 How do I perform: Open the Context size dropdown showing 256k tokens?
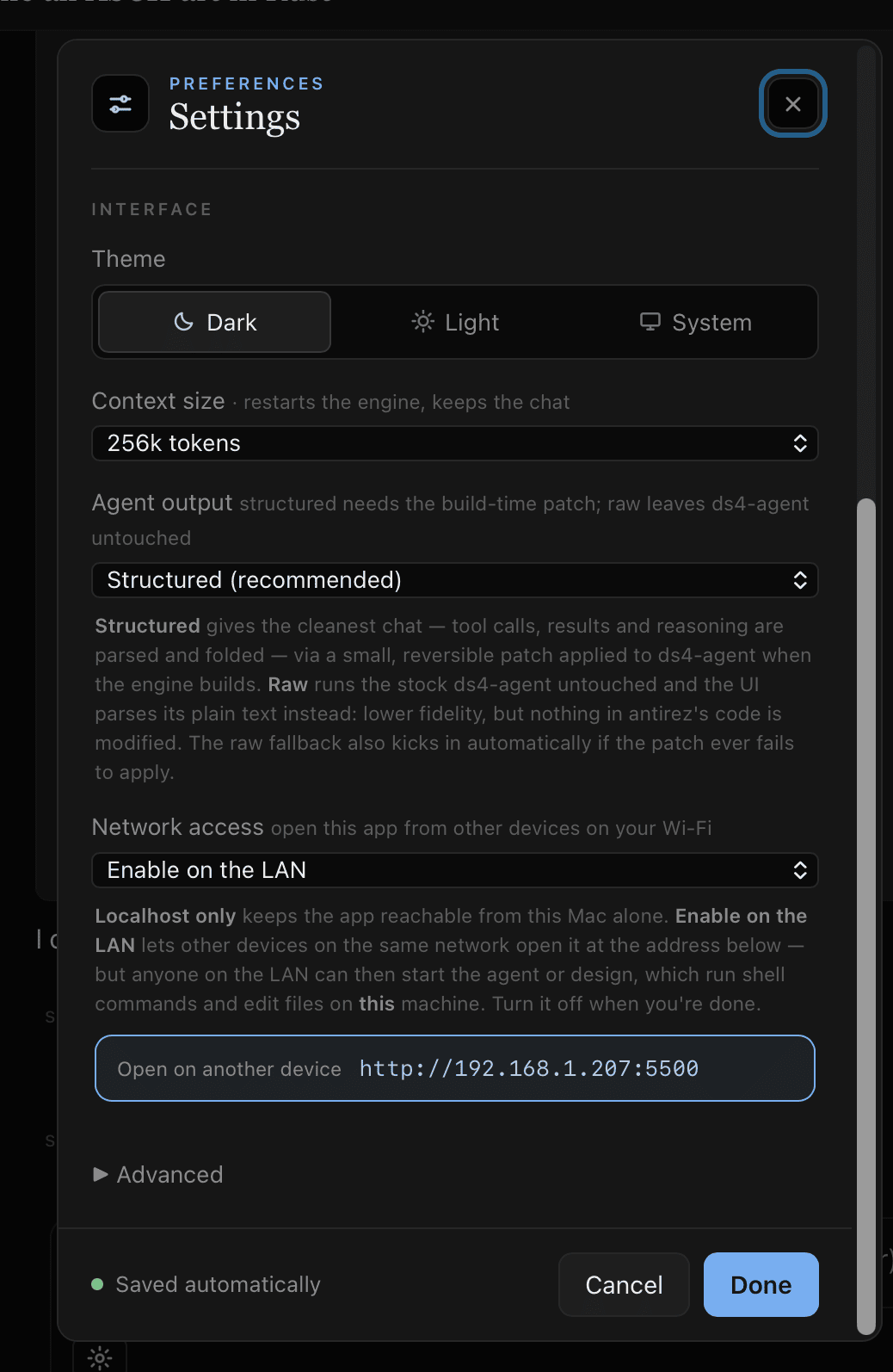pos(454,443)
